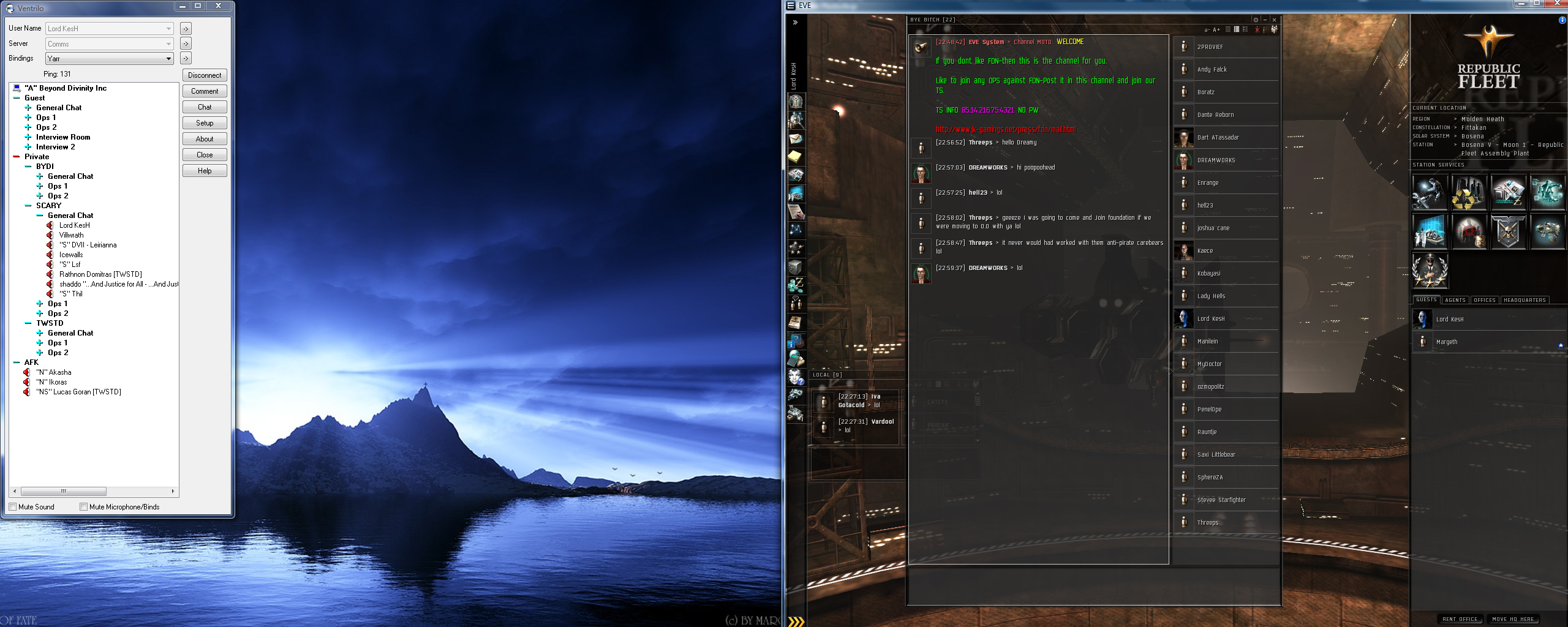Collapse the SCARY channel tree

(28, 206)
